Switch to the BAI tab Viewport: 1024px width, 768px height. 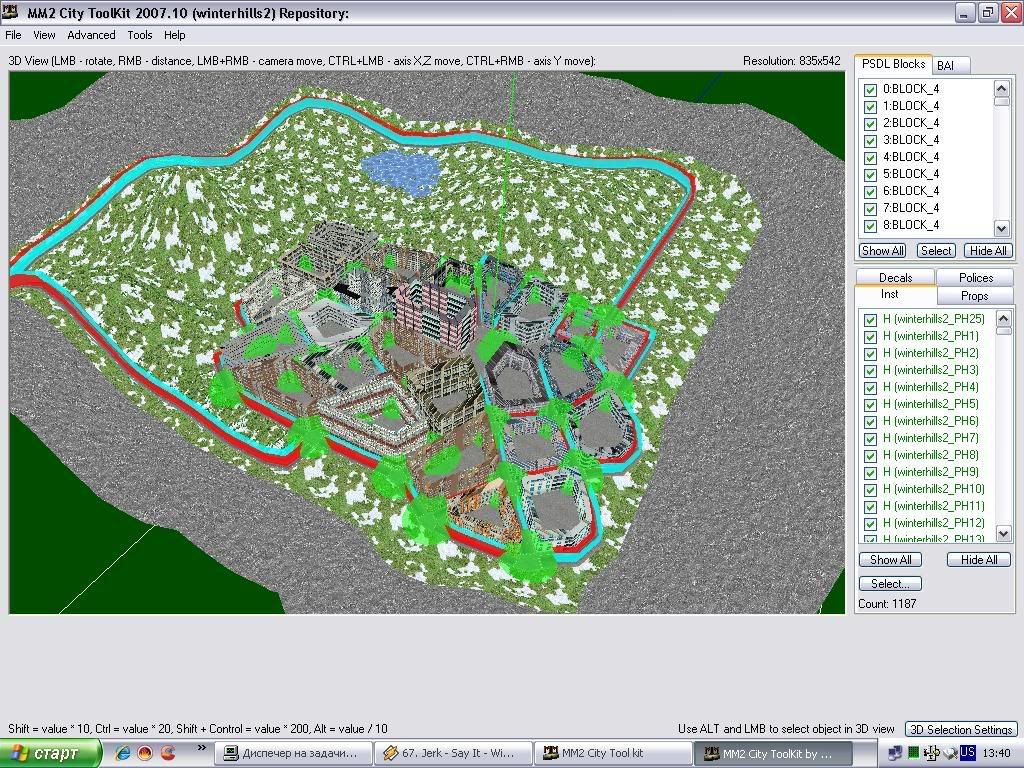[x=946, y=65]
